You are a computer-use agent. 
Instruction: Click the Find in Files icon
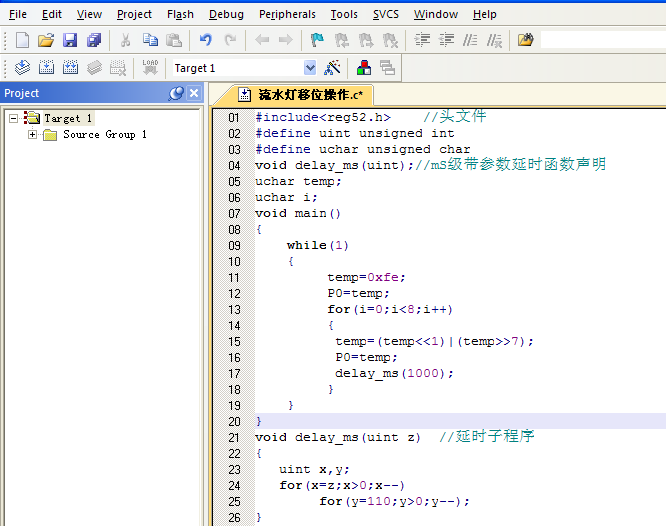click(x=526, y=40)
